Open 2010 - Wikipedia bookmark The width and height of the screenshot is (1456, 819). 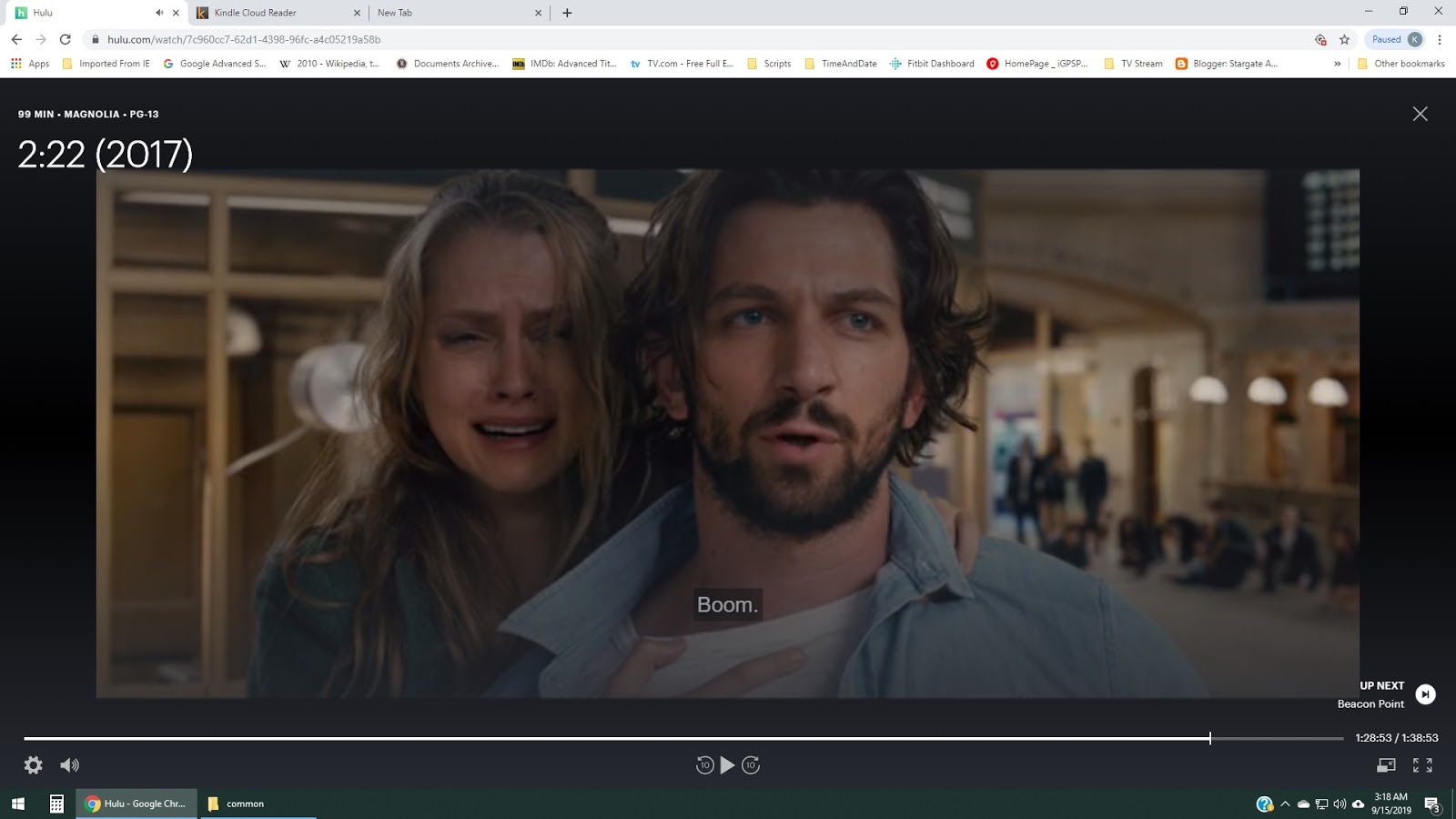[329, 64]
